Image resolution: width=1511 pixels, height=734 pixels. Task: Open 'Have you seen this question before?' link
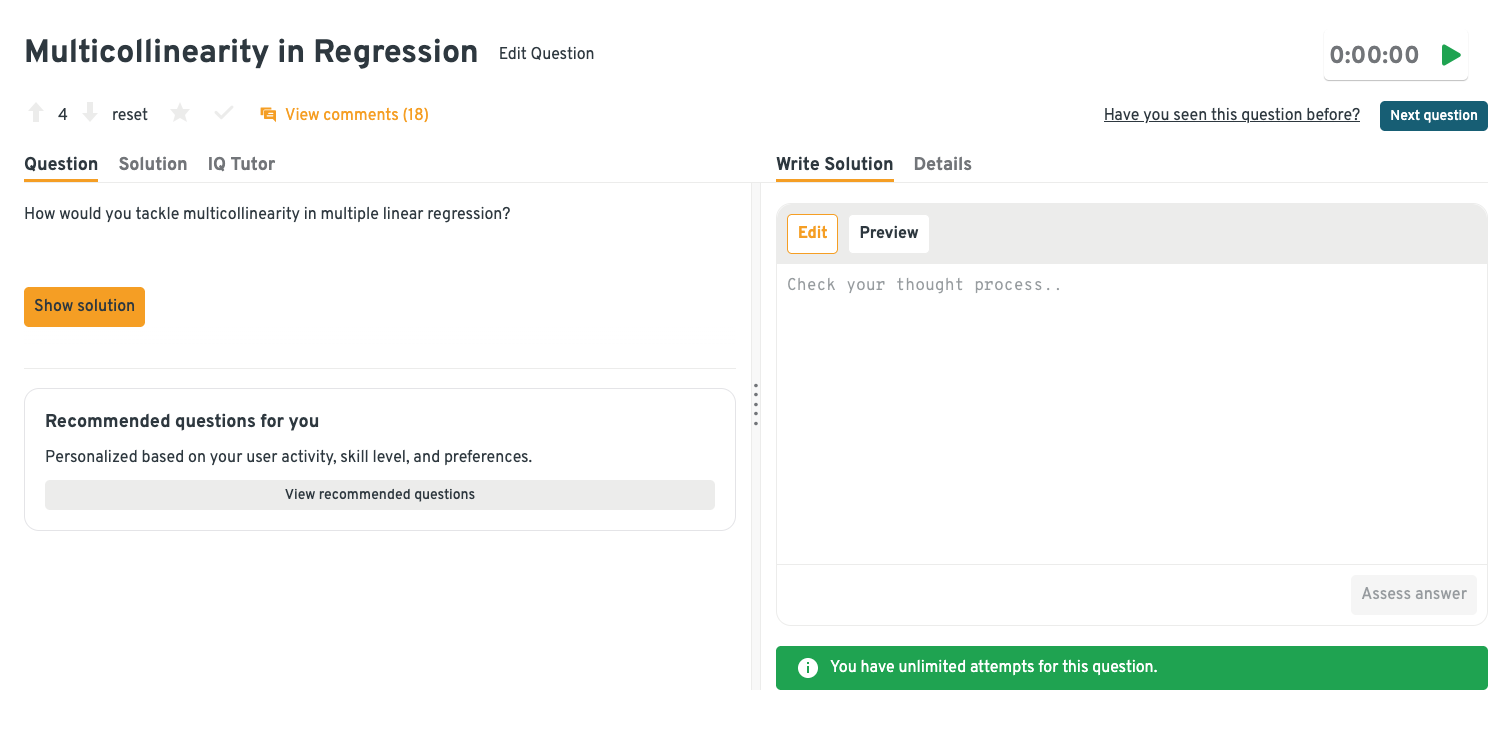(1231, 115)
